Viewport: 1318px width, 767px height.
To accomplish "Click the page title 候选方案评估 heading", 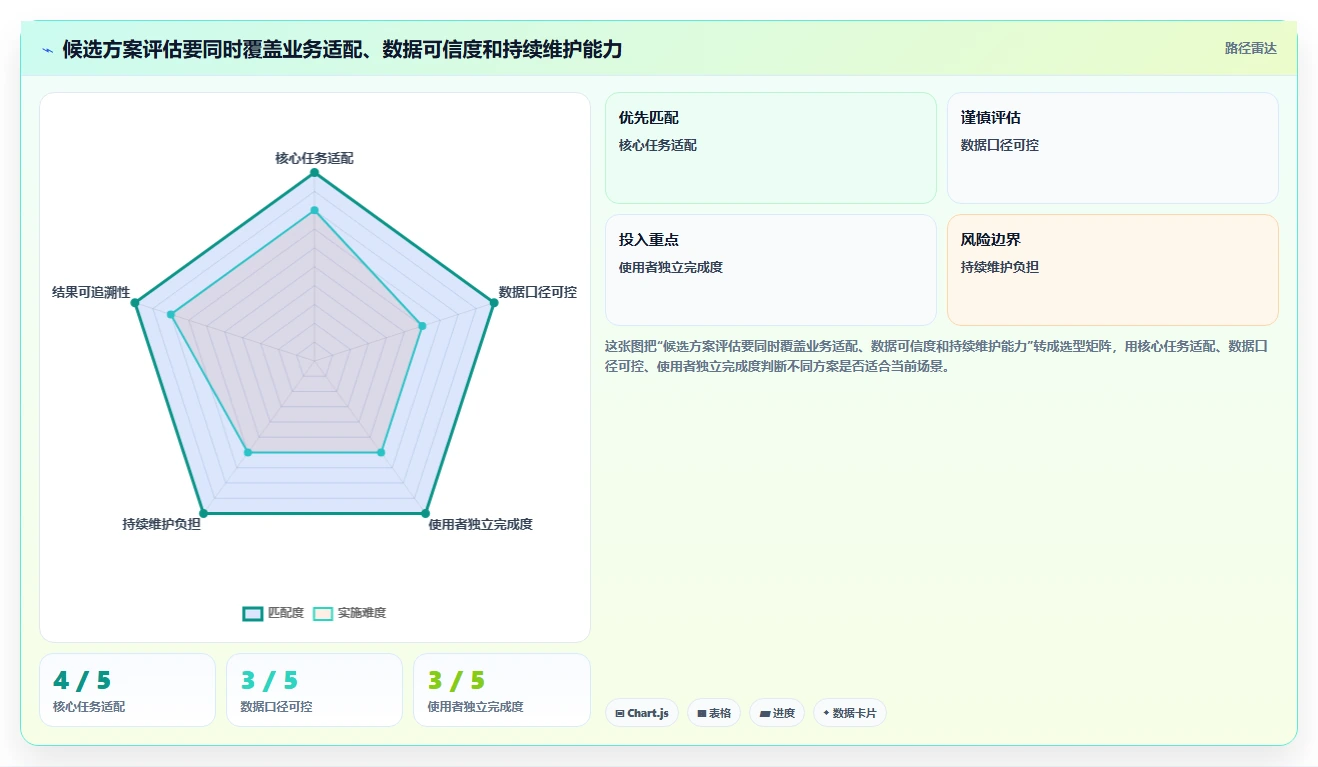I will (x=342, y=49).
